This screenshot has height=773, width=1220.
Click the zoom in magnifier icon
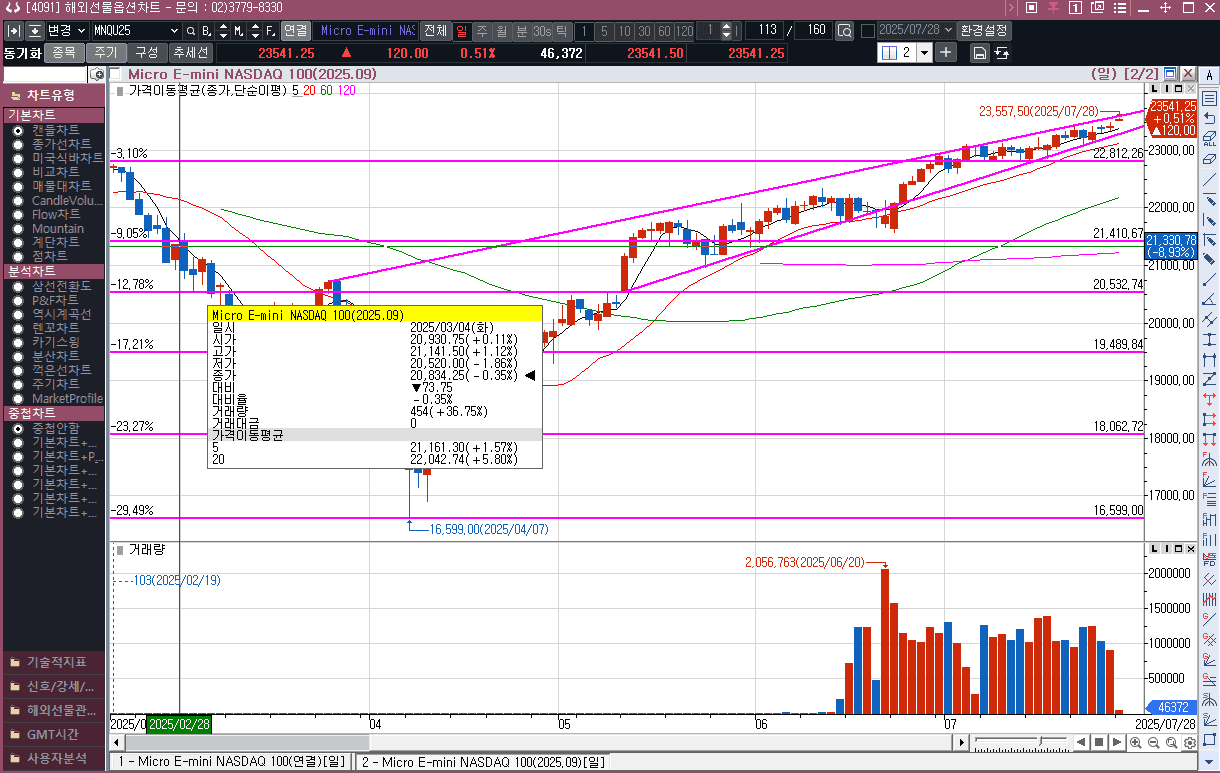(x=1136, y=742)
